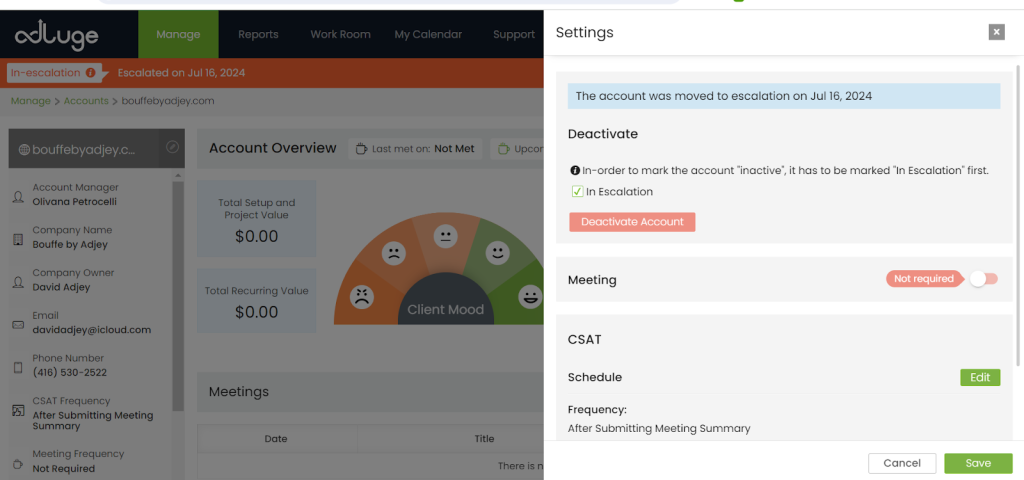
Task: Select the very happy face mood icon
Action: 530,296
